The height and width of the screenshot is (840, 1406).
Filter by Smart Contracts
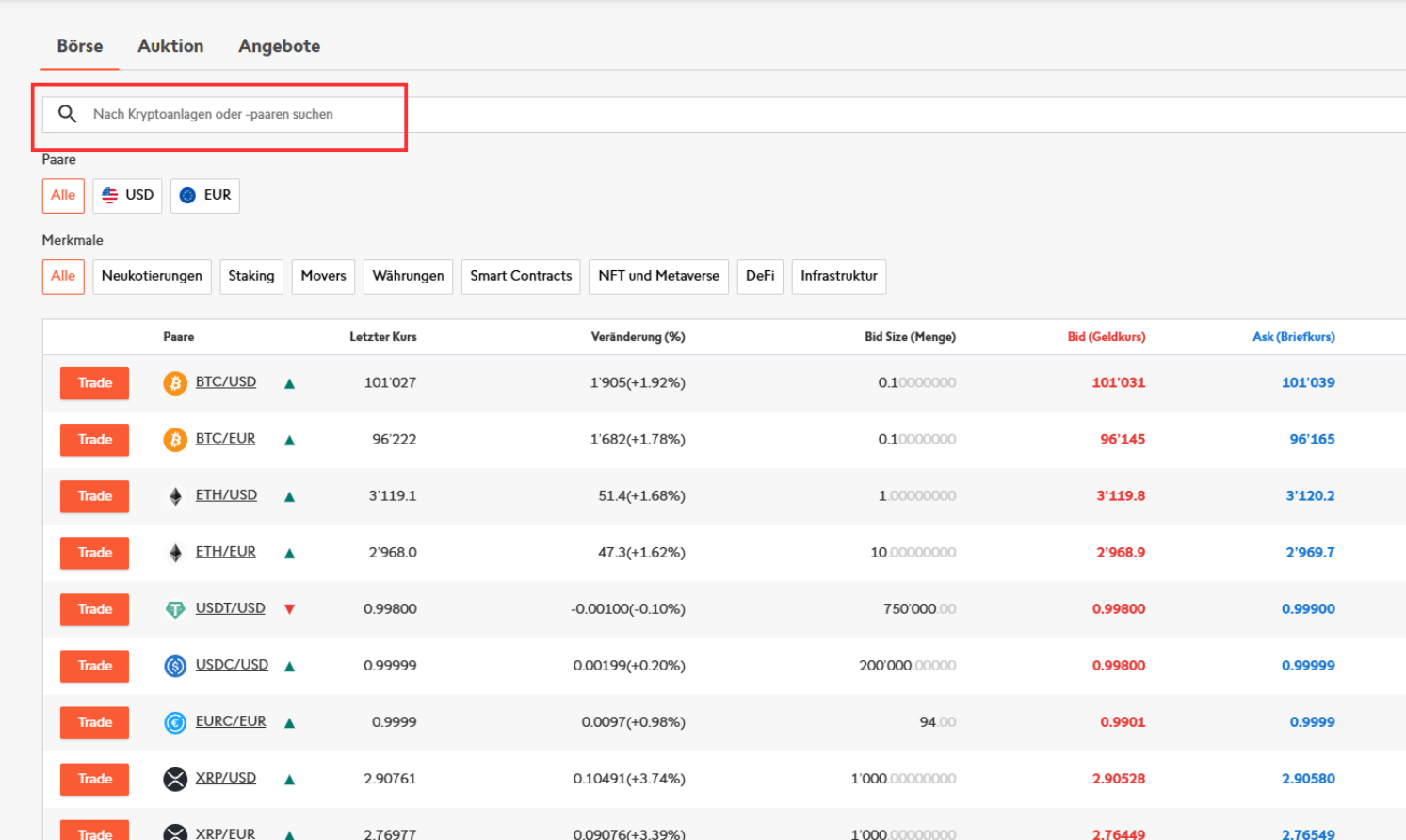pos(521,276)
